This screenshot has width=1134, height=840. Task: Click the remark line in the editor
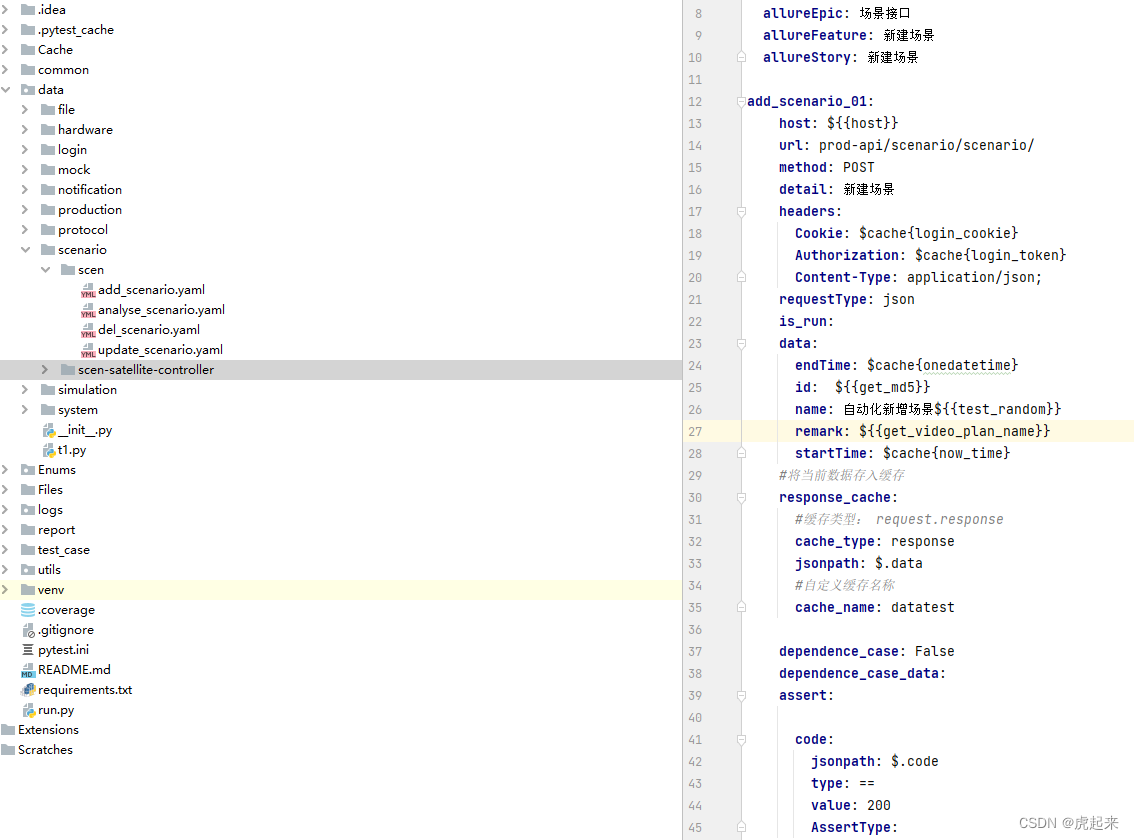(922, 432)
